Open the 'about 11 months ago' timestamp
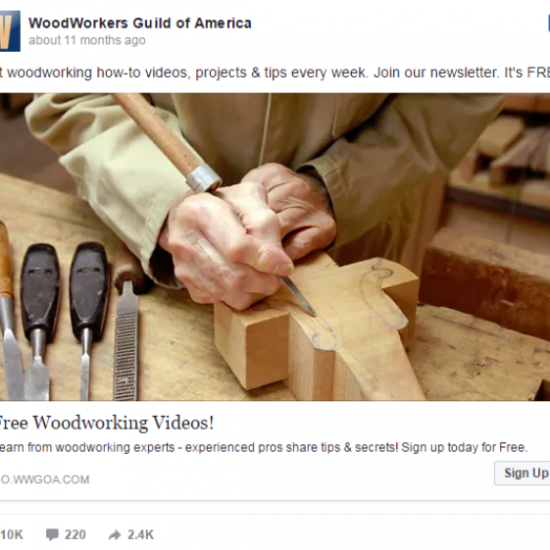Image resolution: width=550 pixels, height=550 pixels. click(87, 40)
